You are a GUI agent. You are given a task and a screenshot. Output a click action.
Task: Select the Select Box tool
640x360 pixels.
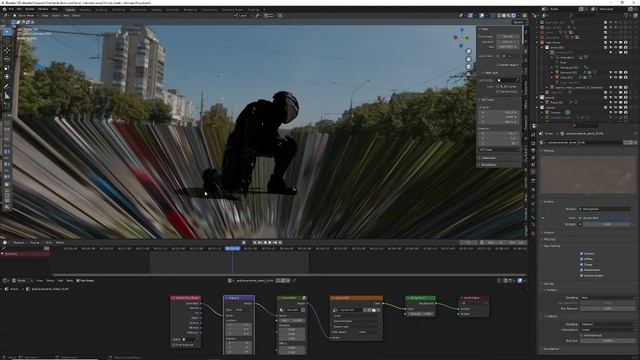(7, 31)
